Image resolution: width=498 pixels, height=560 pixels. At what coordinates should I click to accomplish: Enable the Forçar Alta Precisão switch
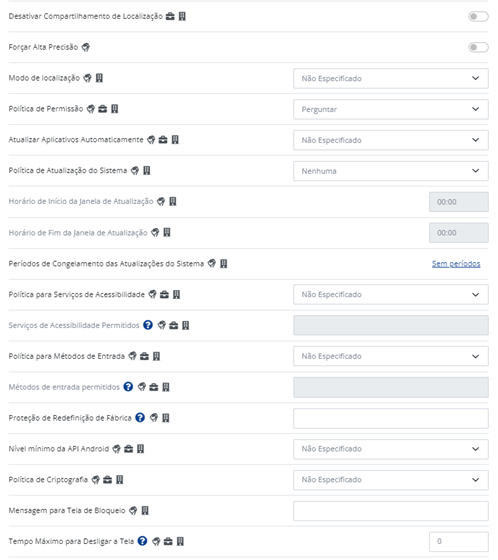478,47
